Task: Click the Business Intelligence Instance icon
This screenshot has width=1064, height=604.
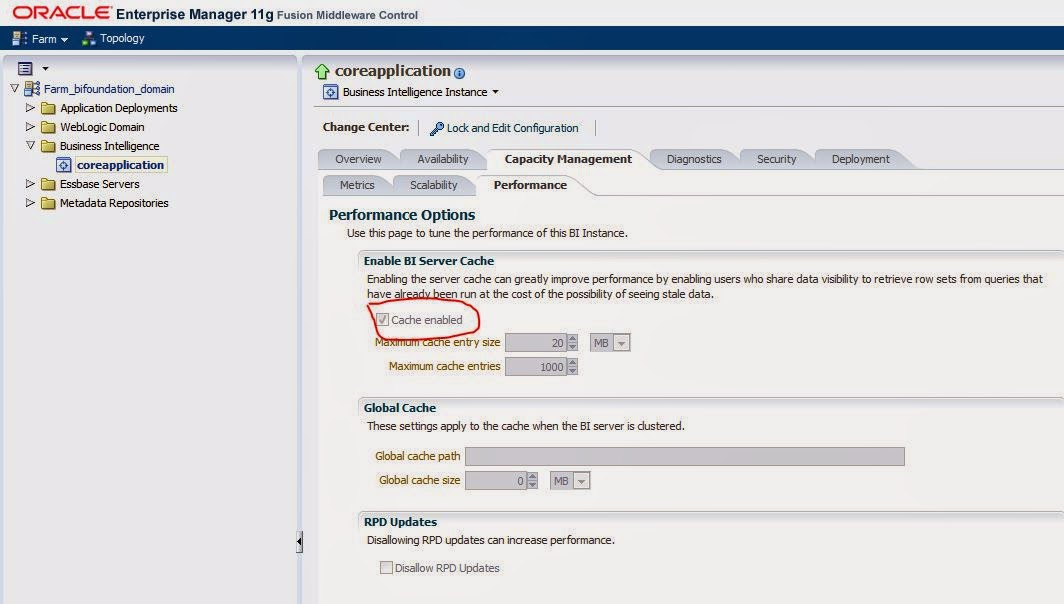Action: [330, 92]
